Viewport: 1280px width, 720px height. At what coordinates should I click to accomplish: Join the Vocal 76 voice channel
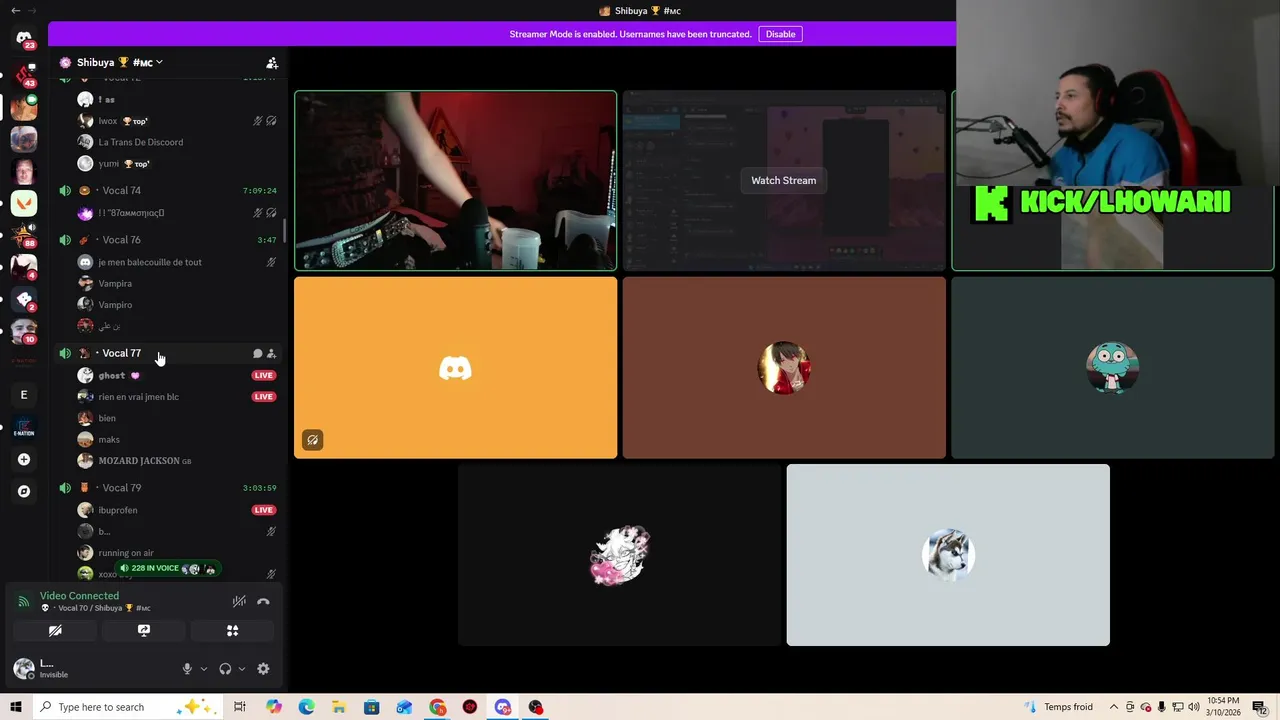[x=167, y=240]
